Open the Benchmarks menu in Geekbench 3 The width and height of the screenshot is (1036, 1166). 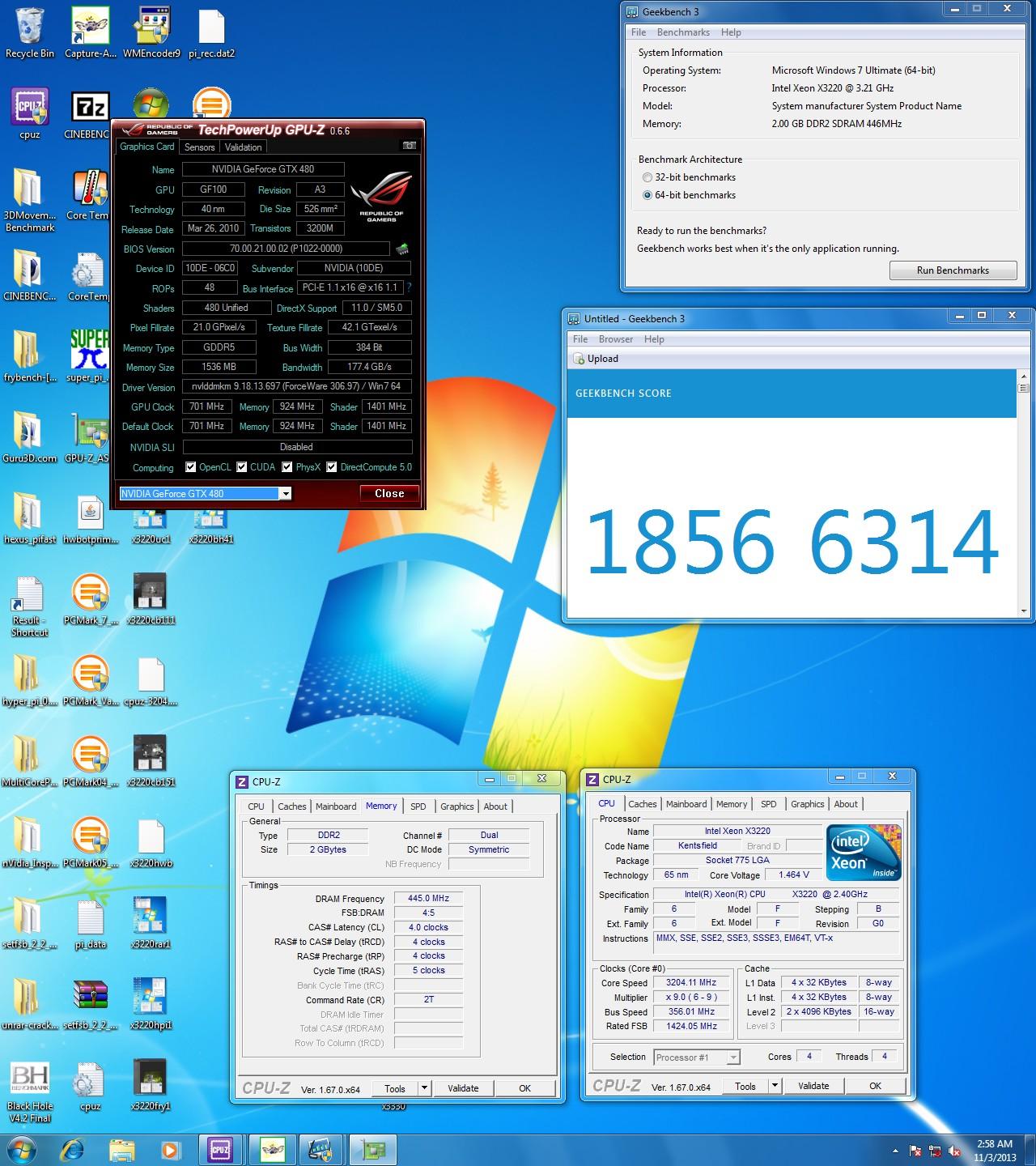click(x=683, y=32)
